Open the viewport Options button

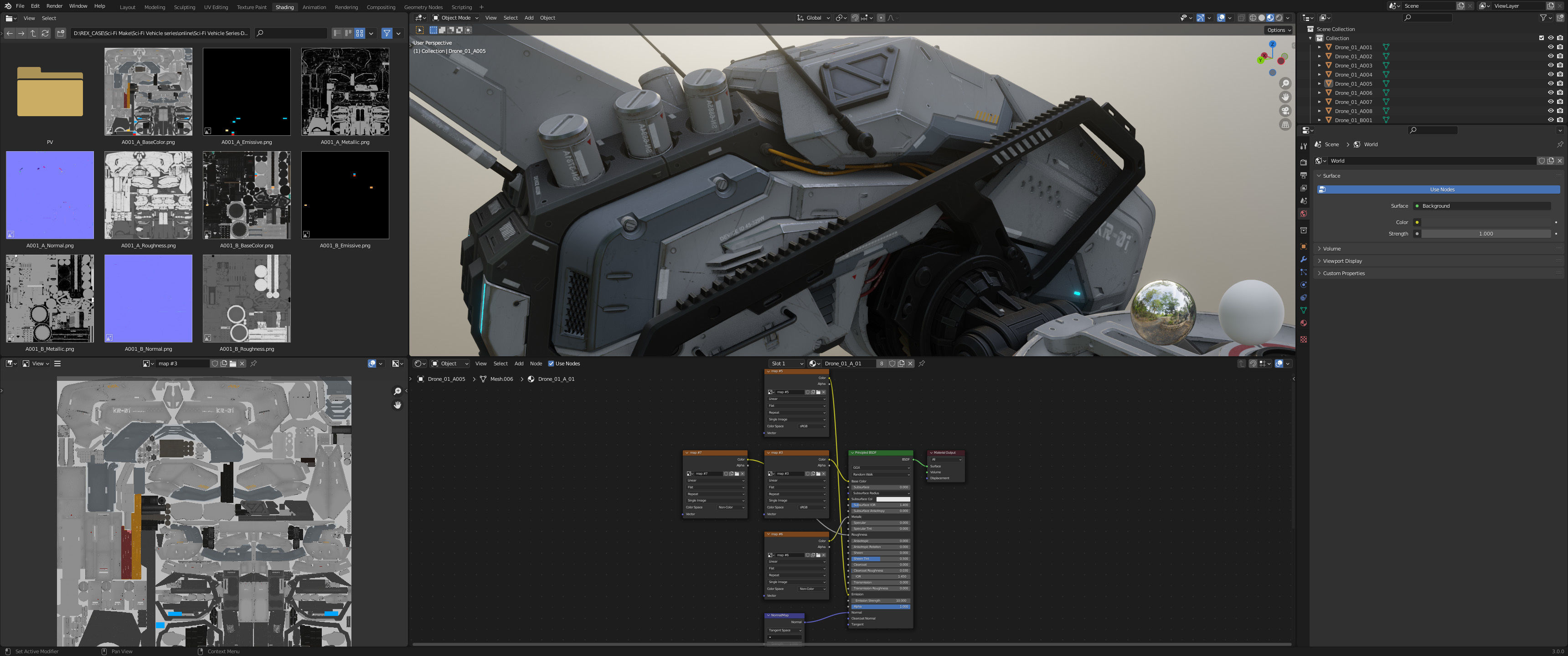click(1278, 30)
